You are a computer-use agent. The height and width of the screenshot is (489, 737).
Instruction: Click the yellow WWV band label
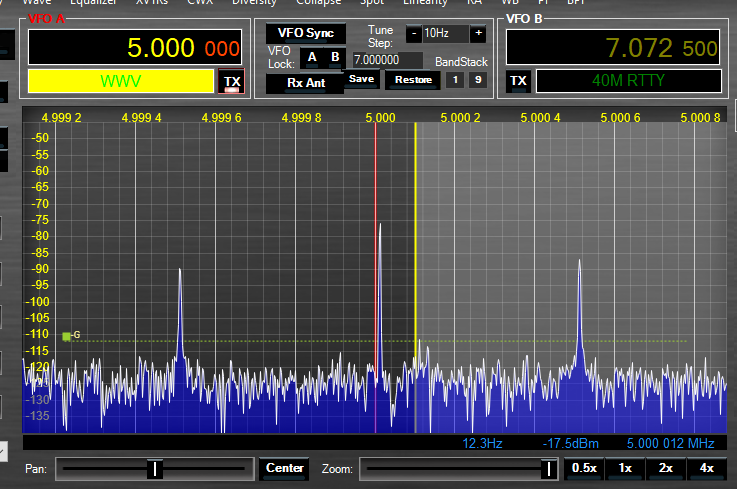tap(121, 81)
